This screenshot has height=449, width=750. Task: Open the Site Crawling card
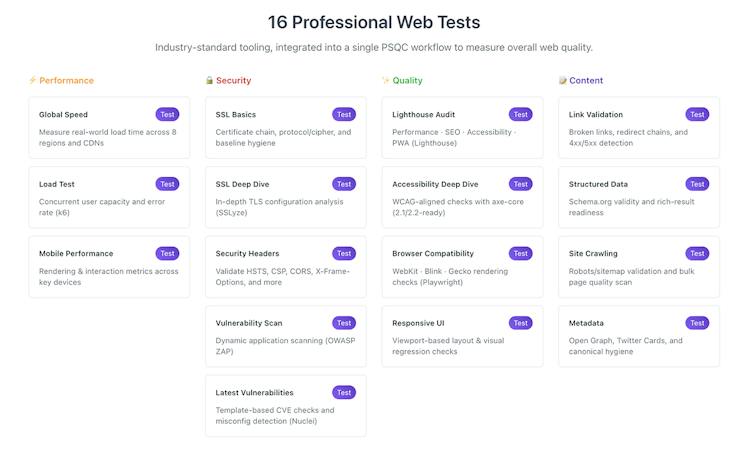[x=639, y=267]
